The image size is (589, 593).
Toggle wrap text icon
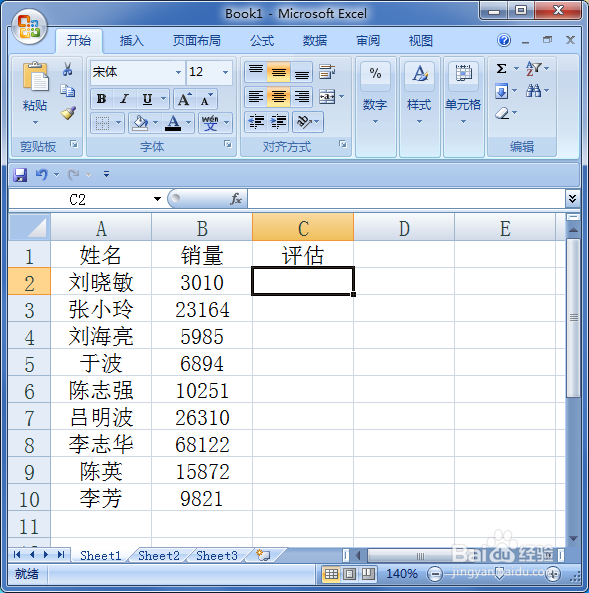click(327, 71)
